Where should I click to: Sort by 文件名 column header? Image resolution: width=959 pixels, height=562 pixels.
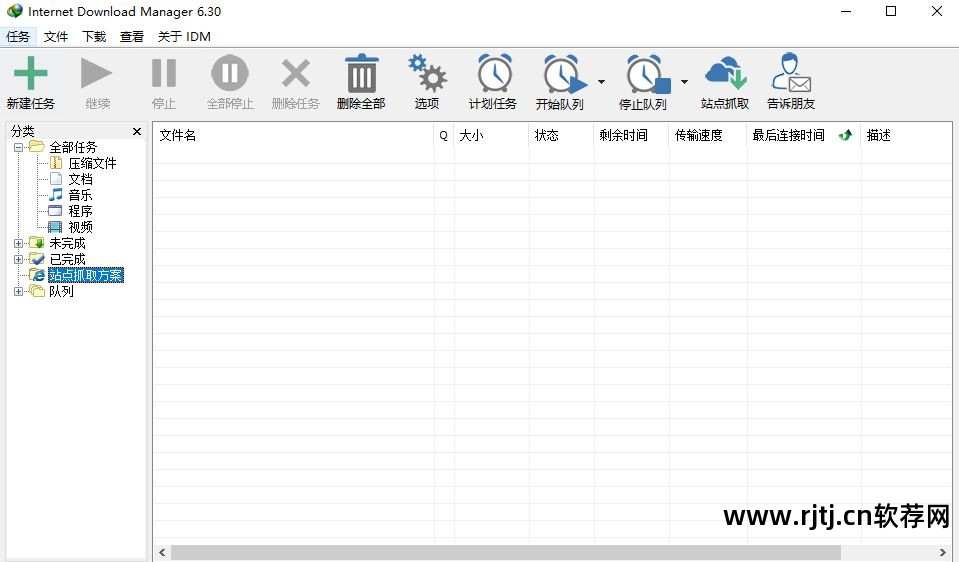293,135
